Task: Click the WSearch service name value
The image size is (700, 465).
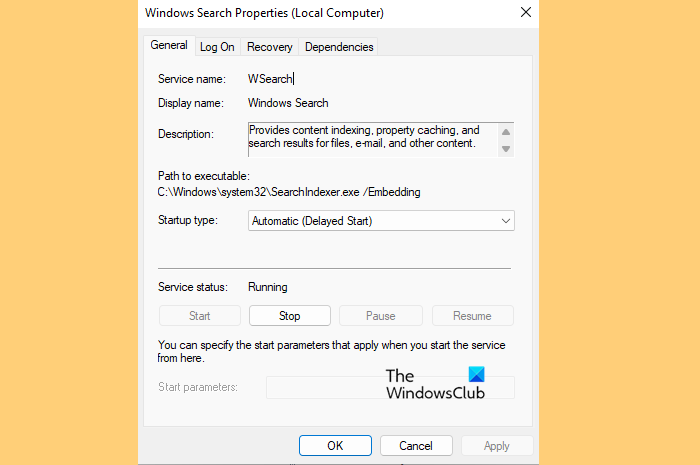Action: point(270,79)
